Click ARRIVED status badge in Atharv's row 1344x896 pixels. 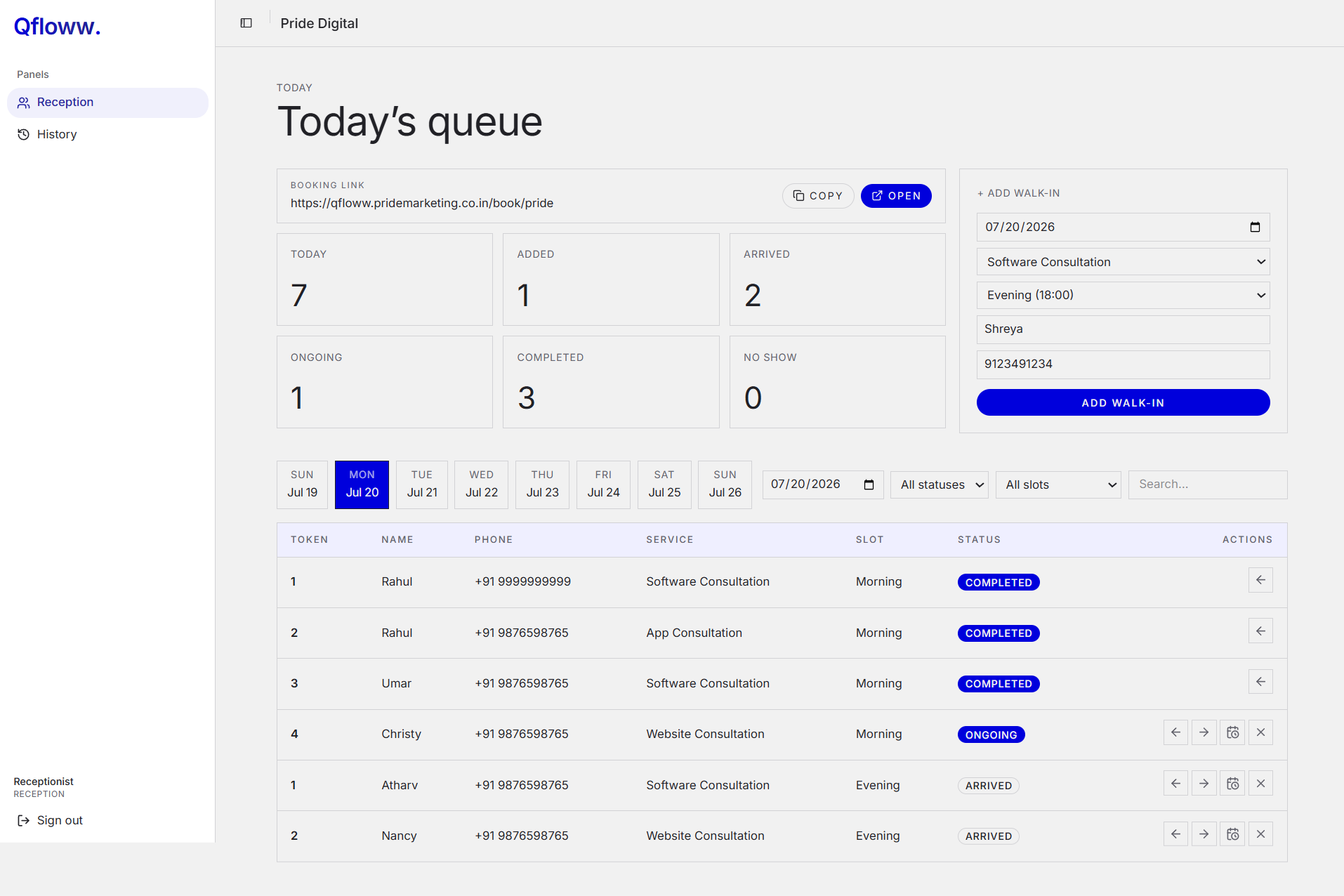click(988, 786)
